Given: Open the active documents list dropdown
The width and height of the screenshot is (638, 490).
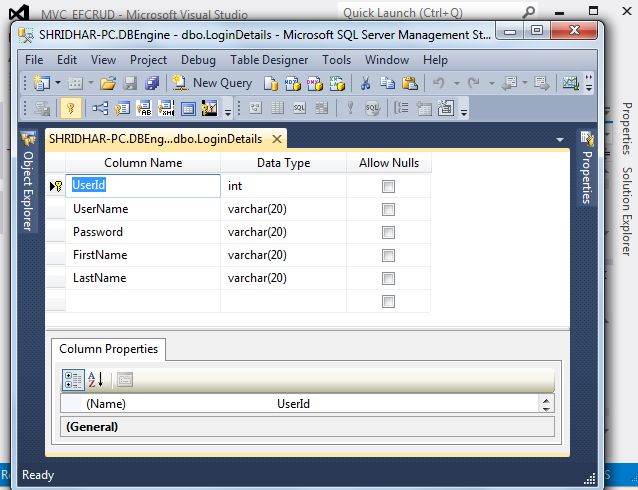Looking at the screenshot, I should (x=560, y=140).
